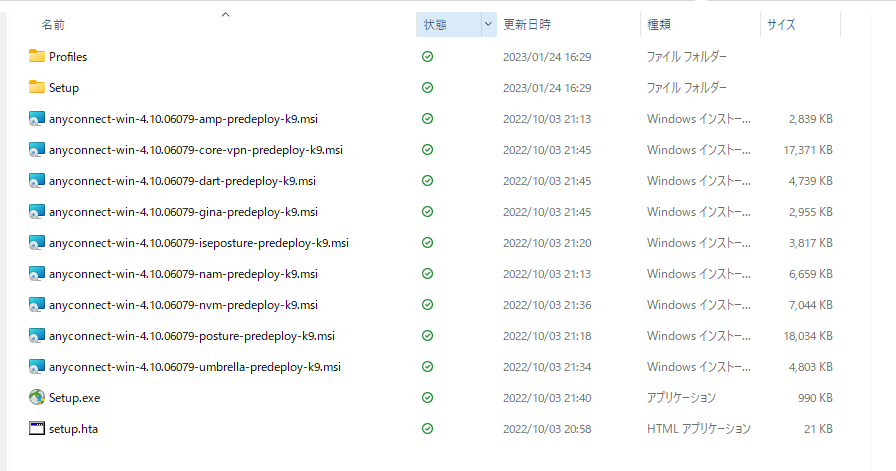
Task: Click the 2,955 KB size value
Action: click(x=810, y=211)
